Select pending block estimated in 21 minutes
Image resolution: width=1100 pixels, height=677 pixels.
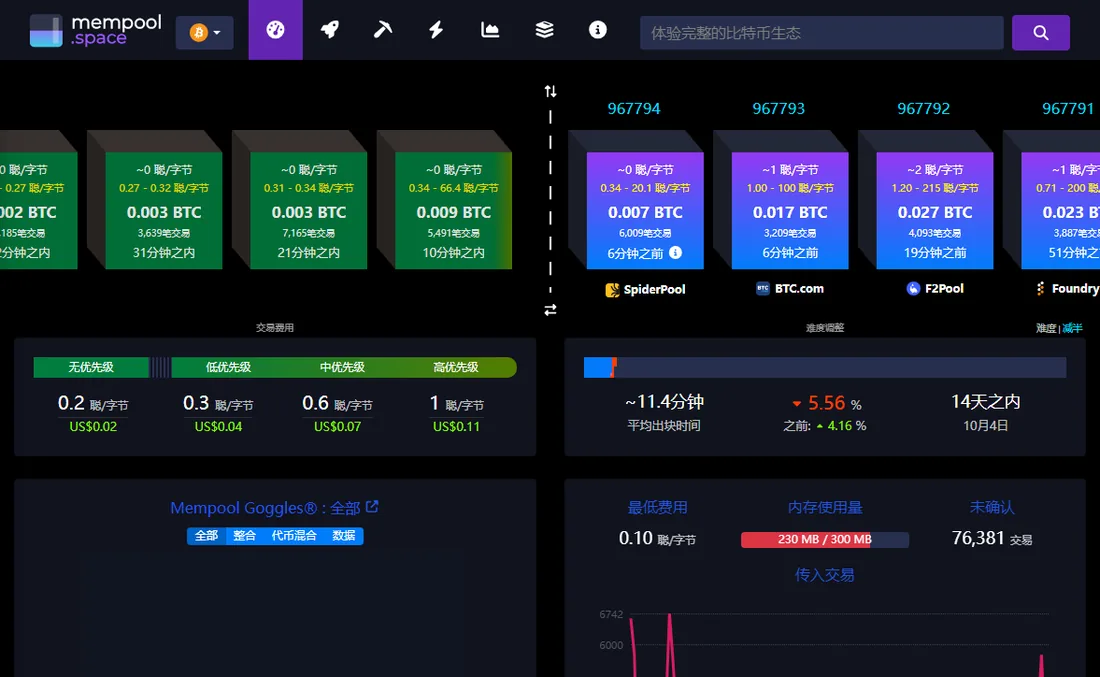pyautogui.click(x=309, y=210)
